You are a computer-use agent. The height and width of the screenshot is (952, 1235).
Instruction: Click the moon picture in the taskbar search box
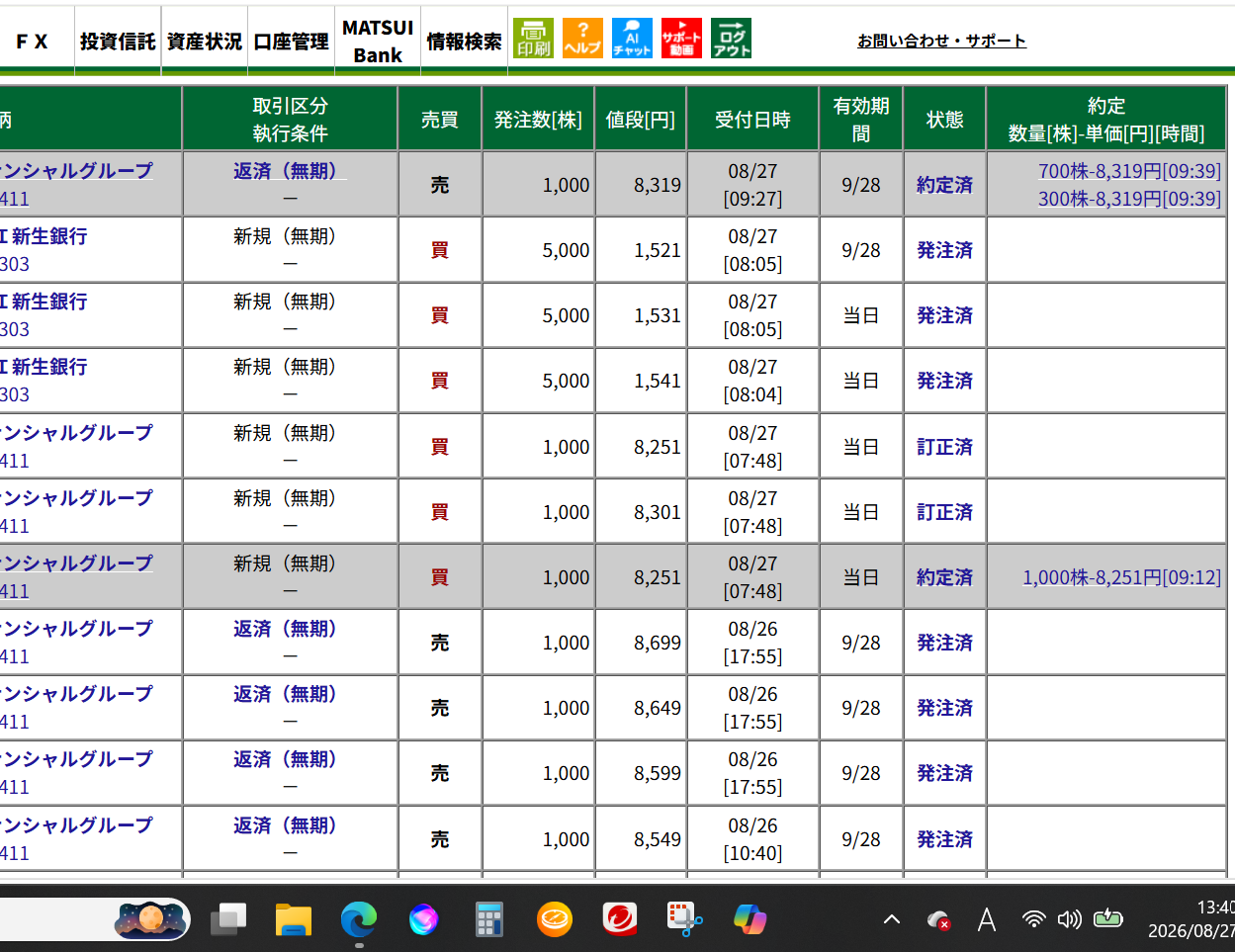tap(151, 919)
